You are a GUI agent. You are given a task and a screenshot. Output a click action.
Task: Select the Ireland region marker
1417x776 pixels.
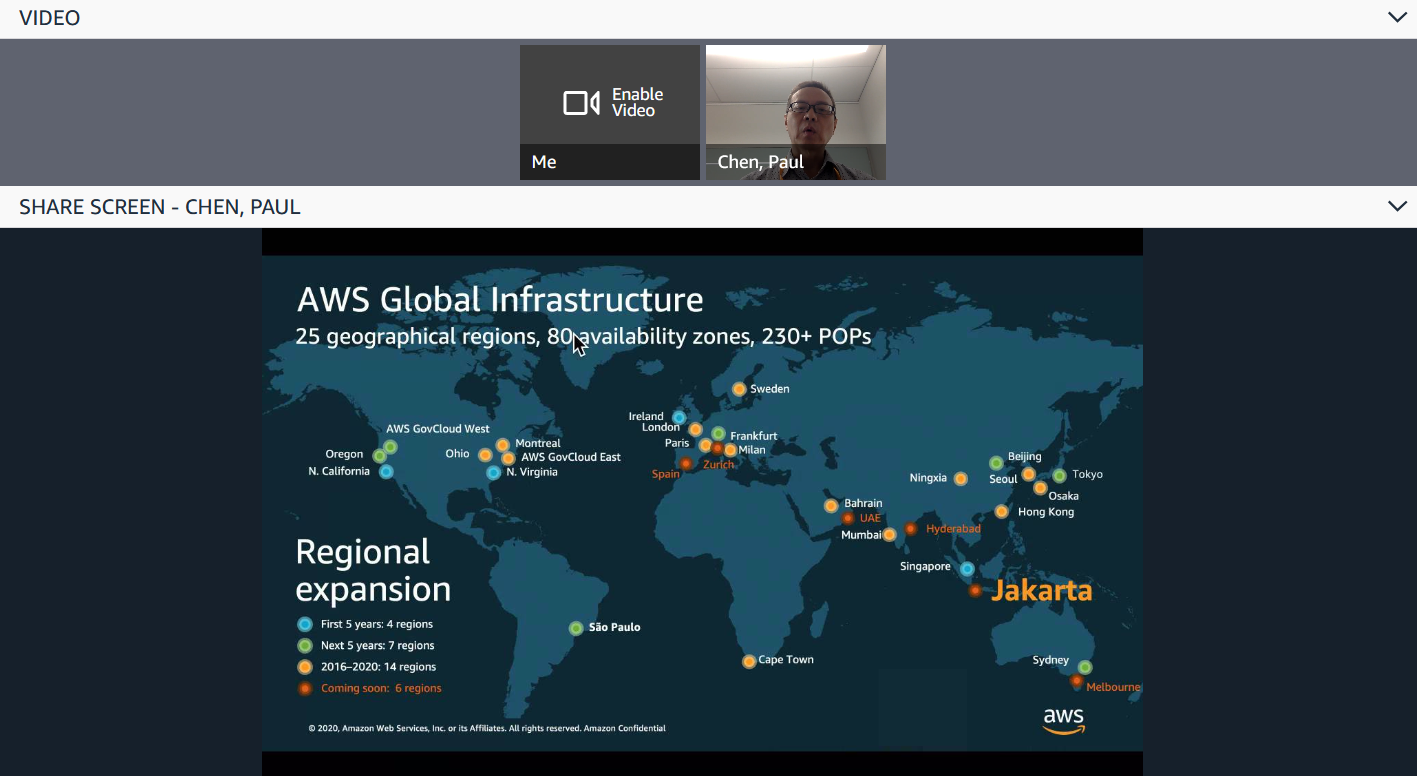(x=680, y=416)
